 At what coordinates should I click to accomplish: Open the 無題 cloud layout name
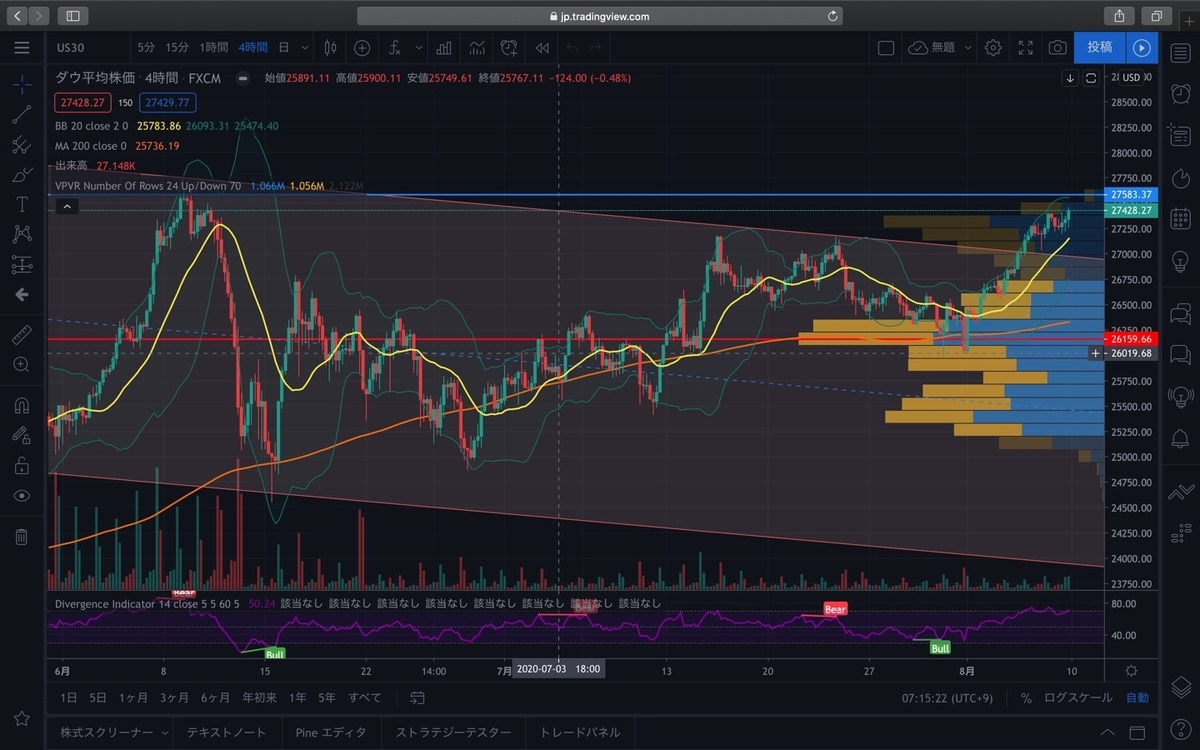click(x=932, y=47)
